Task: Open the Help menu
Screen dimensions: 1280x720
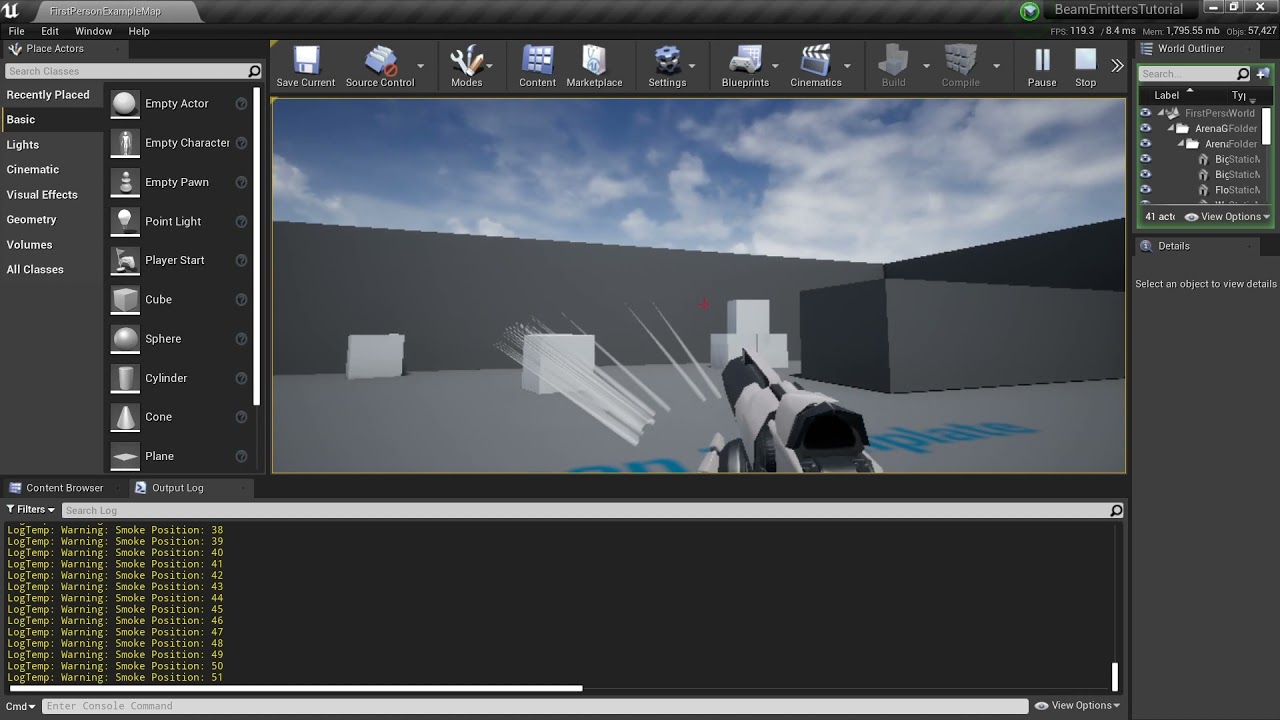Action: click(x=139, y=31)
